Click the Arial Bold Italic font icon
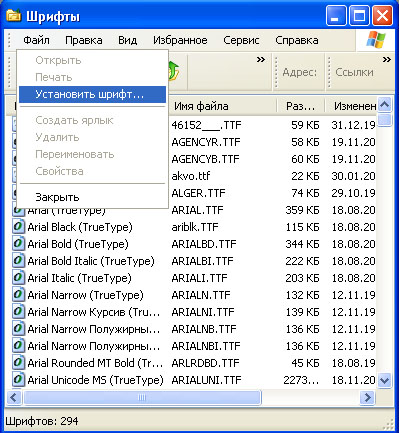This screenshot has width=399, height=433. (18, 261)
